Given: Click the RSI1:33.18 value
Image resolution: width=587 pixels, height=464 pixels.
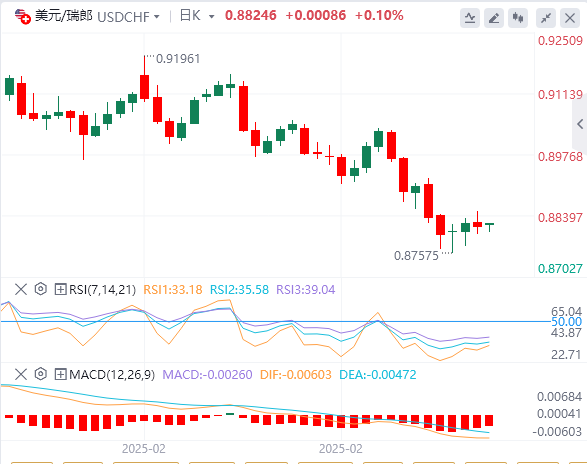Looking at the screenshot, I should click(x=173, y=289).
